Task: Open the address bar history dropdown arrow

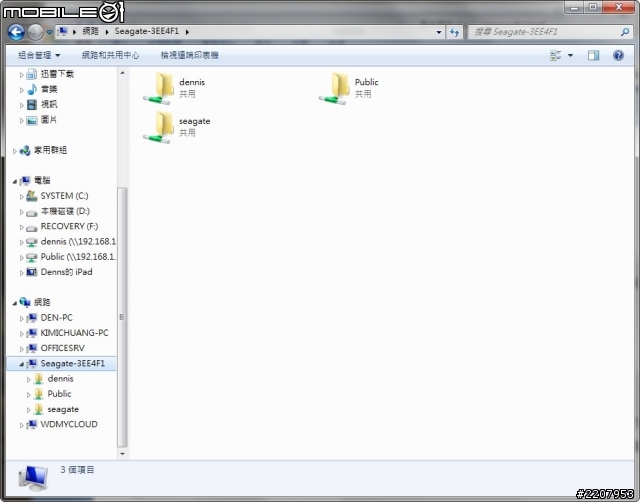Action: pos(439,32)
